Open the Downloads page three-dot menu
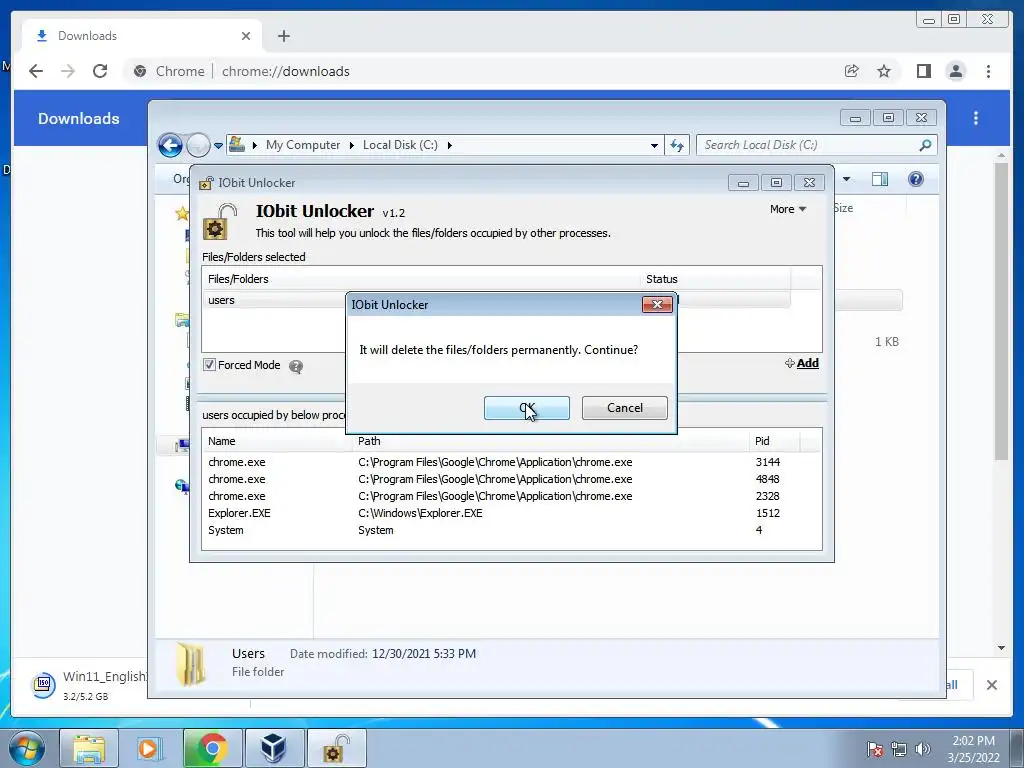The height and width of the screenshot is (768, 1024). tap(976, 118)
